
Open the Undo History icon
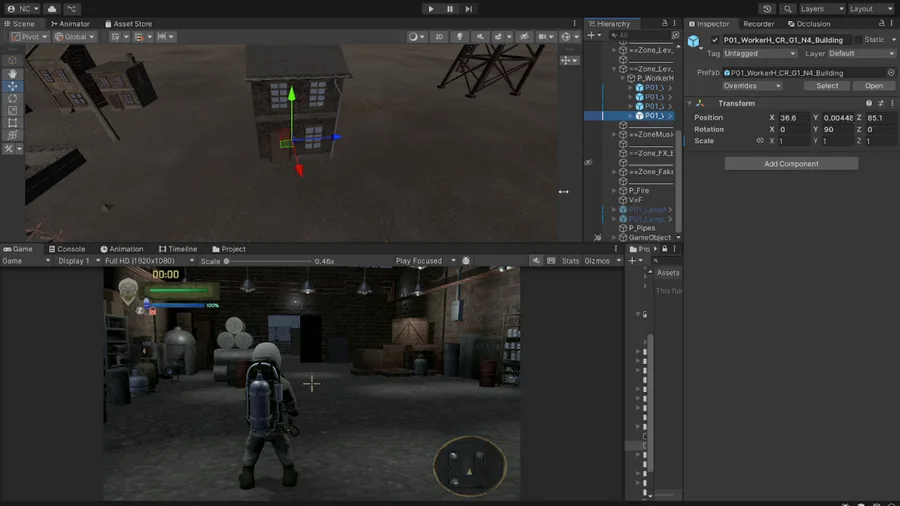[767, 9]
